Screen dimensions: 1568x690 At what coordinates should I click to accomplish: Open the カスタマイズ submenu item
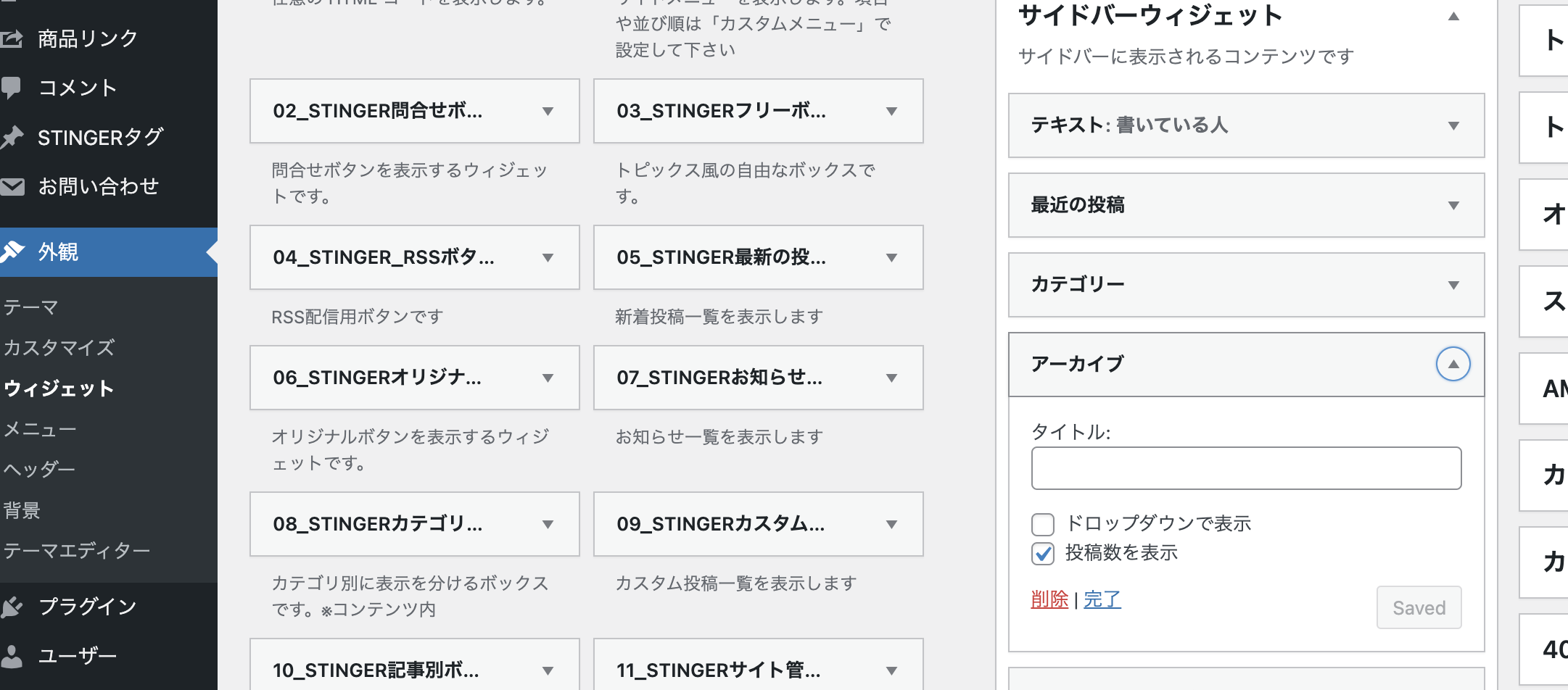coord(59,348)
